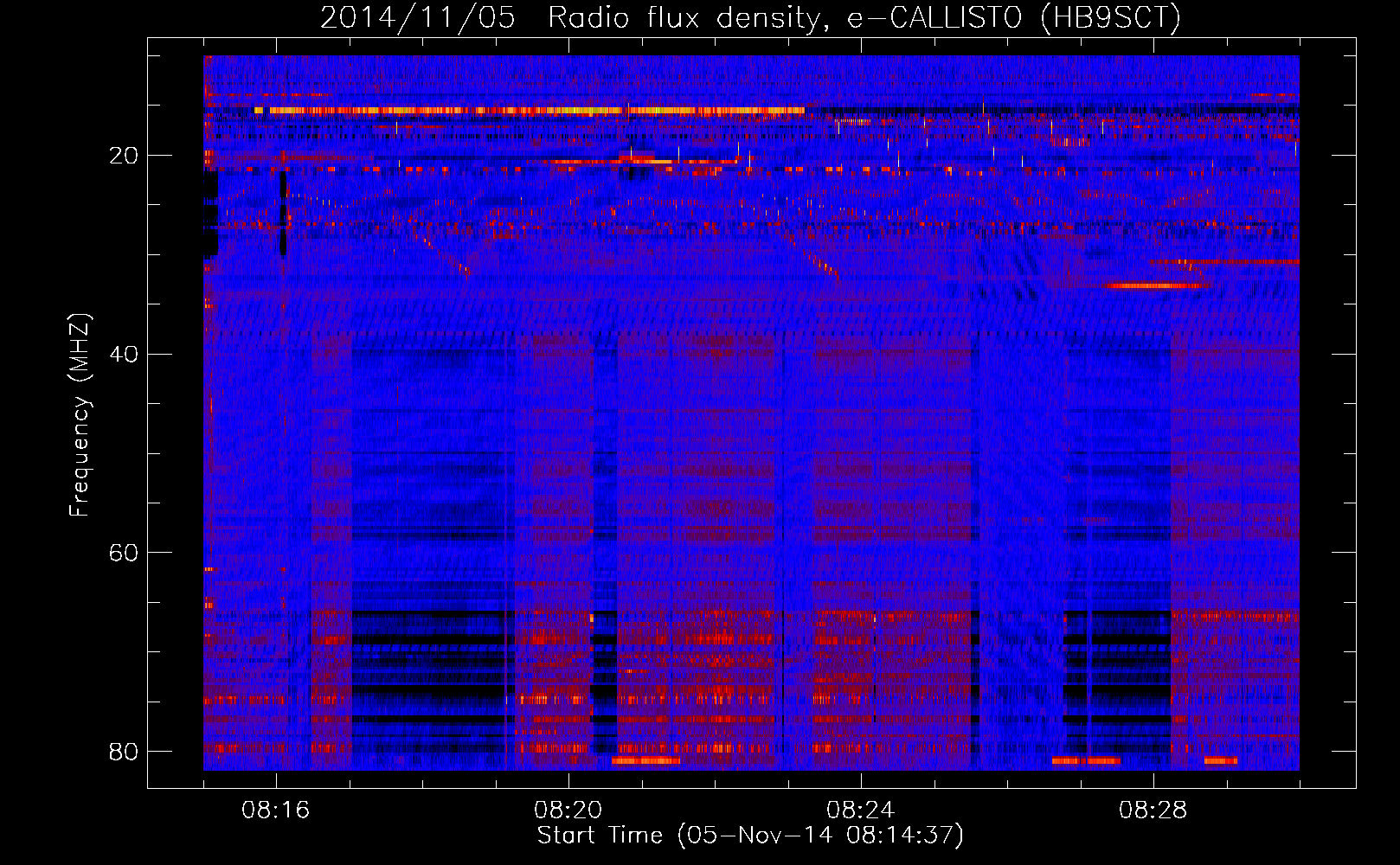Click the 60 frequency tick label
This screenshot has height=865, width=1400.
point(124,553)
